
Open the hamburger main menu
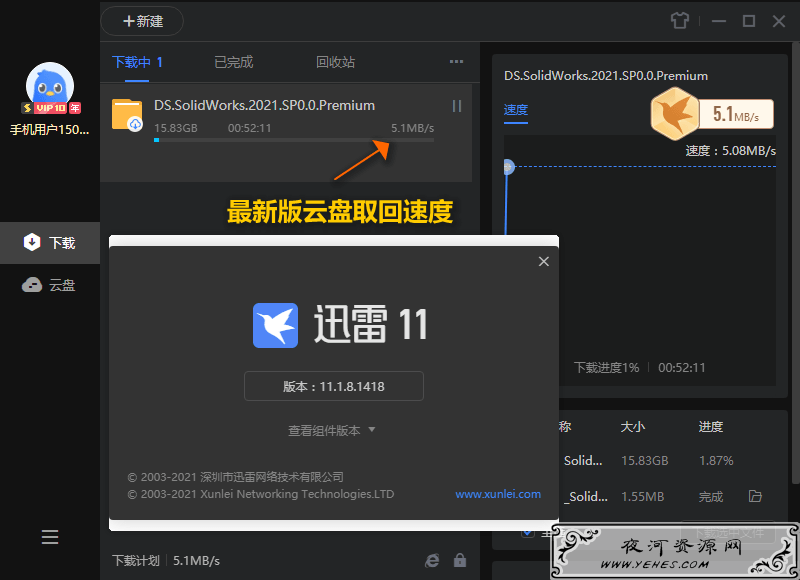(50, 537)
